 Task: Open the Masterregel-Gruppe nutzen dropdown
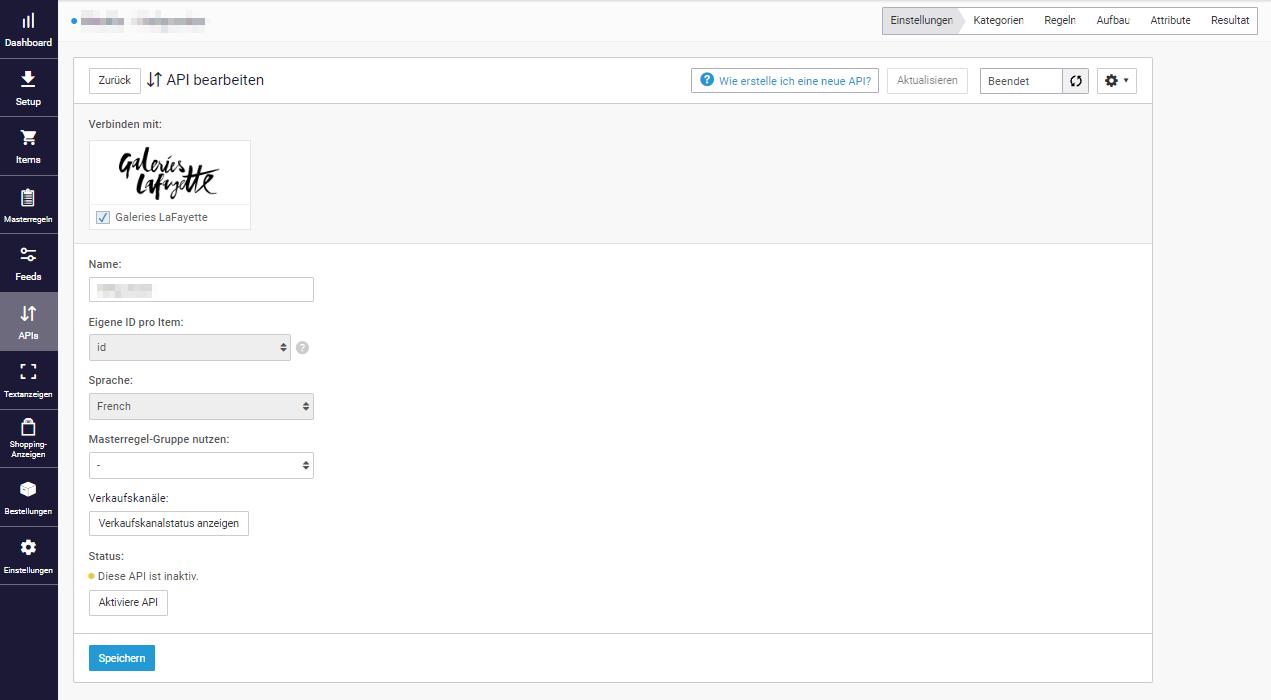tap(201, 465)
